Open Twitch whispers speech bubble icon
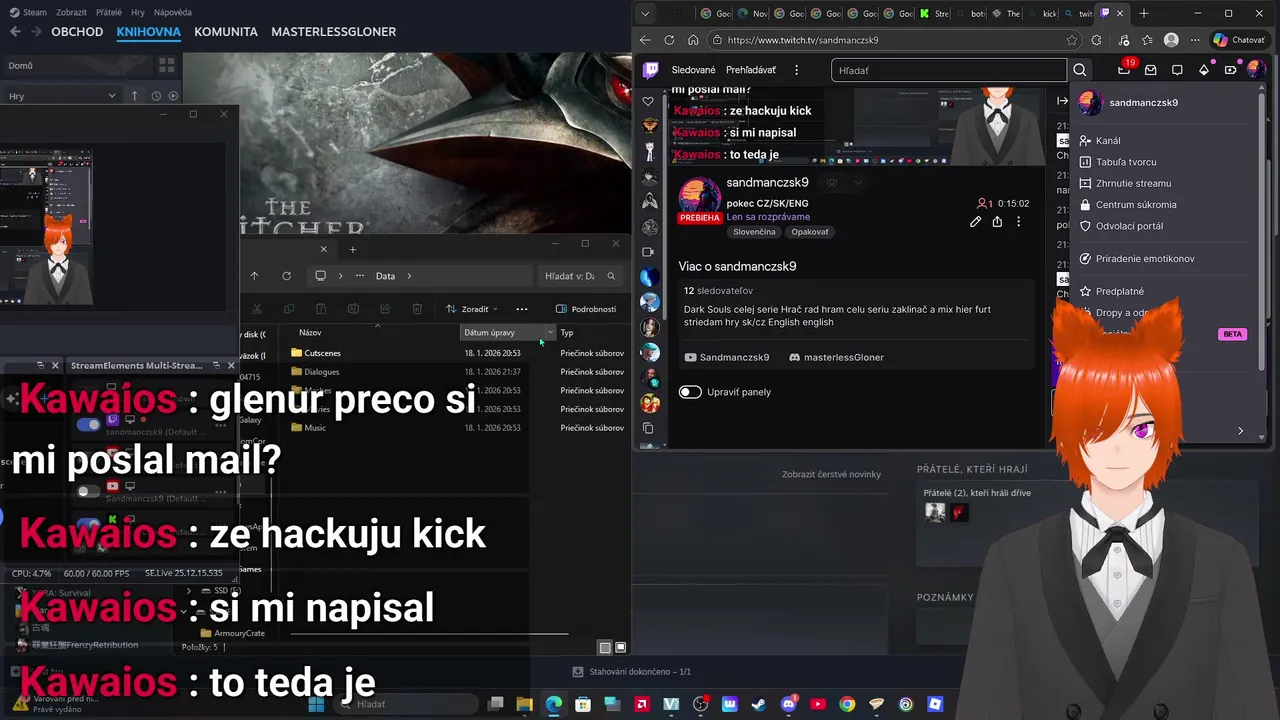Screen dimensions: 1280x720 [x=1177, y=70]
